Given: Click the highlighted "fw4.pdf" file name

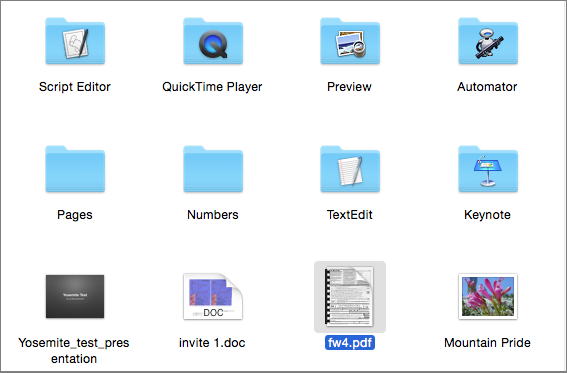Looking at the screenshot, I should click(350, 343).
